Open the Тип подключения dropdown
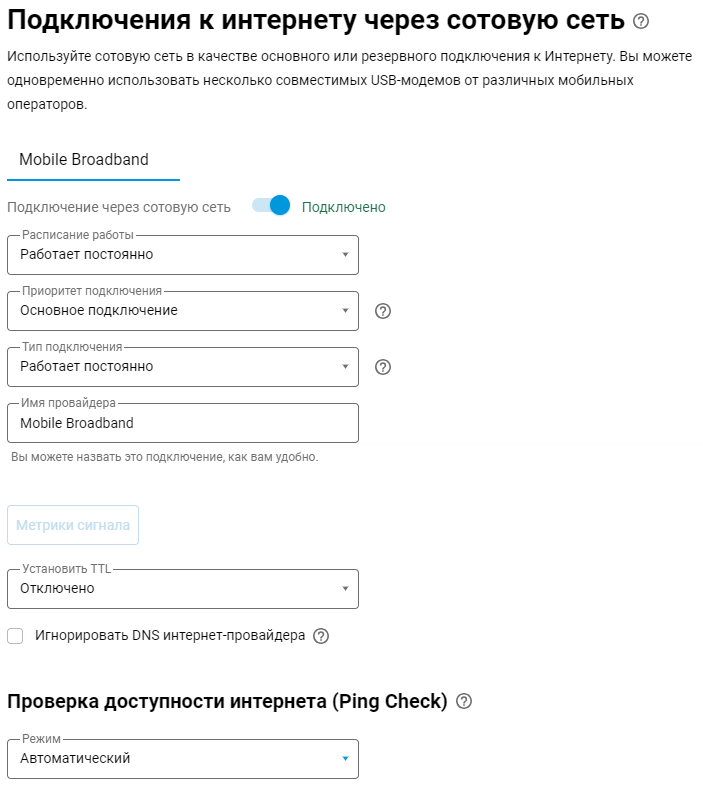This screenshot has height=791, width=703. (183, 367)
